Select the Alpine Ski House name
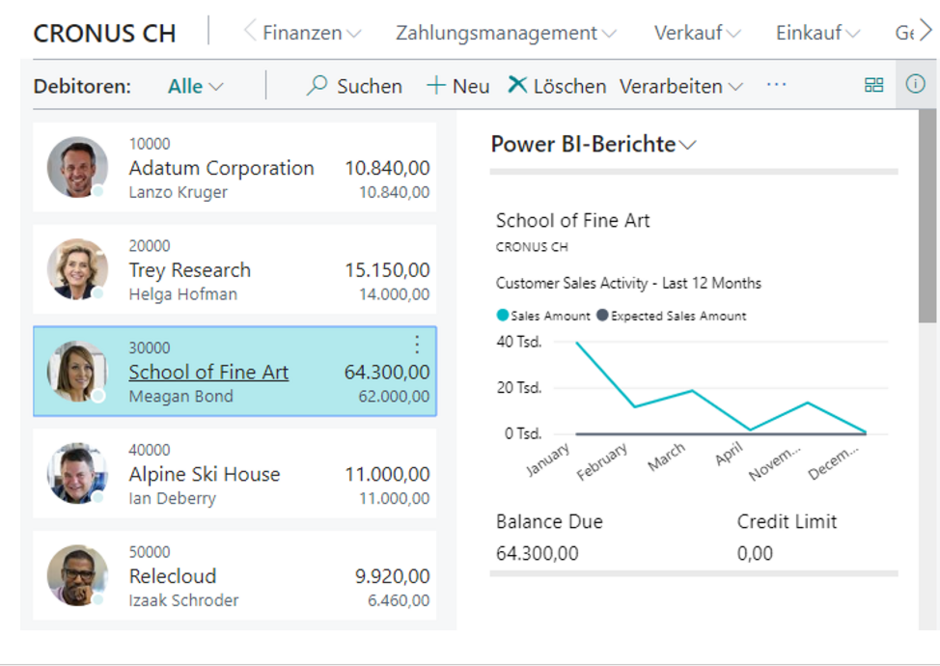 coord(204,474)
